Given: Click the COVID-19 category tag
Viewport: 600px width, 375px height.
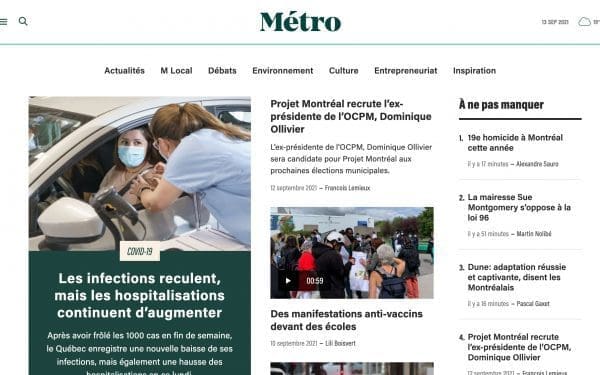Looking at the screenshot, I should pyautogui.click(x=140, y=251).
